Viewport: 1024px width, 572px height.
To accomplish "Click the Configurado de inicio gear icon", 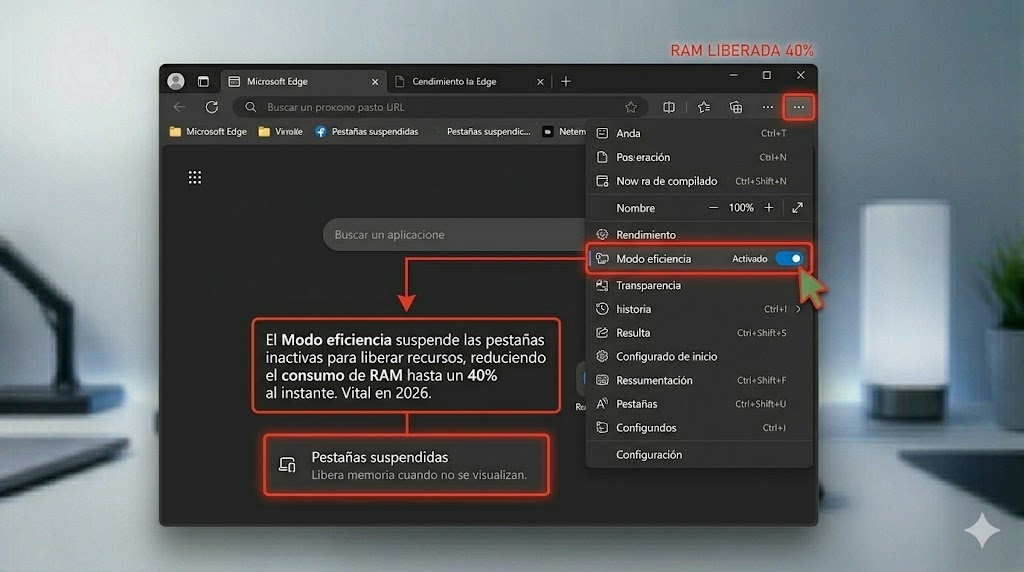I will coord(602,357).
